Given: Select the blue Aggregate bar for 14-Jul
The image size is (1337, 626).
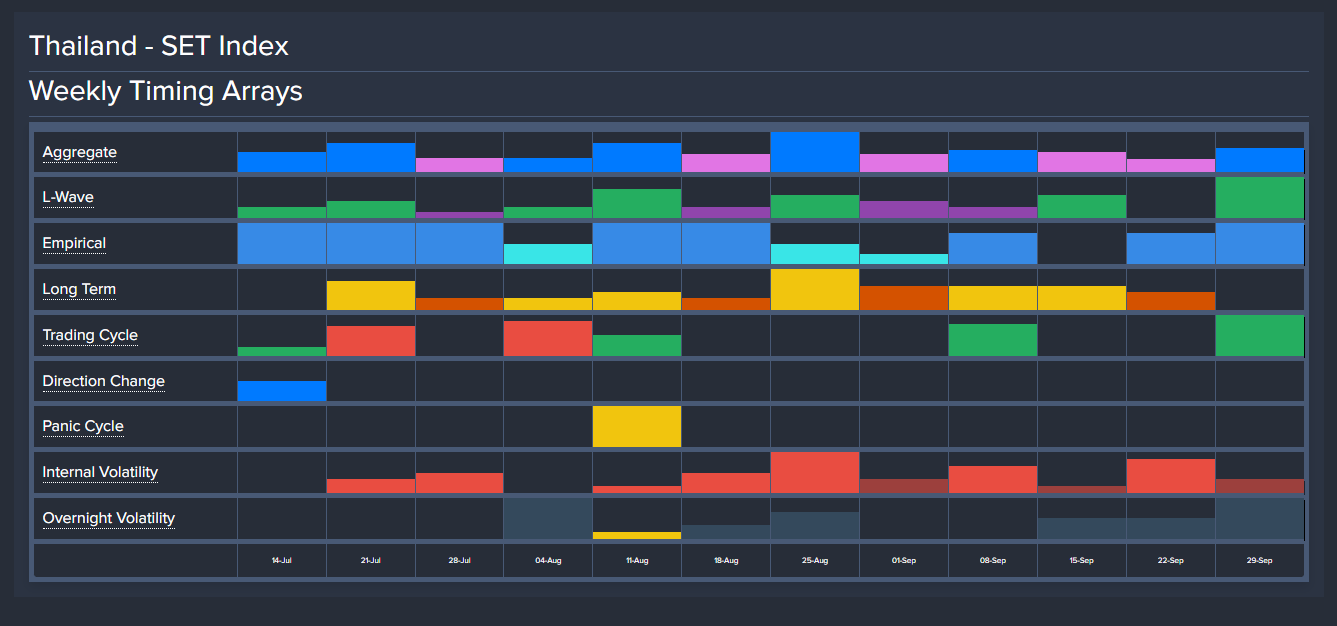Looking at the screenshot, I should click(282, 162).
